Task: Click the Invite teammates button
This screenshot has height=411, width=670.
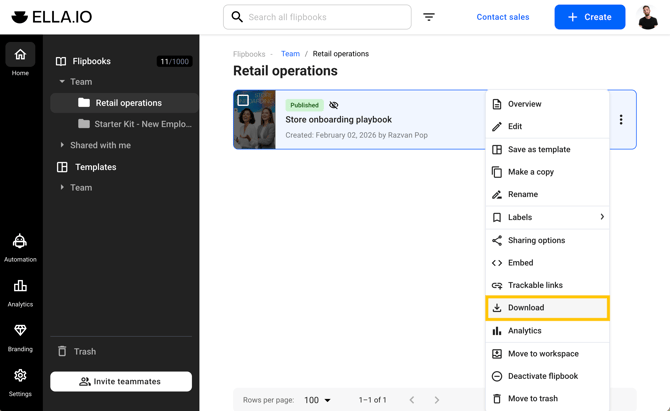Action: tap(121, 381)
